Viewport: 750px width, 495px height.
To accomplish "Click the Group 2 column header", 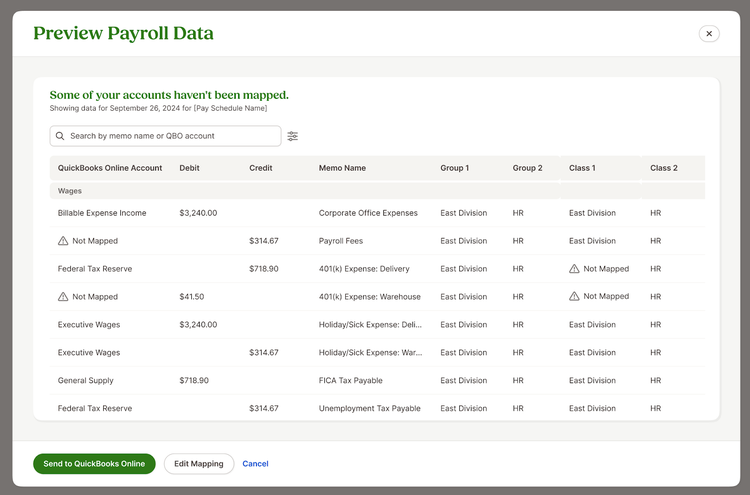I will [x=528, y=168].
